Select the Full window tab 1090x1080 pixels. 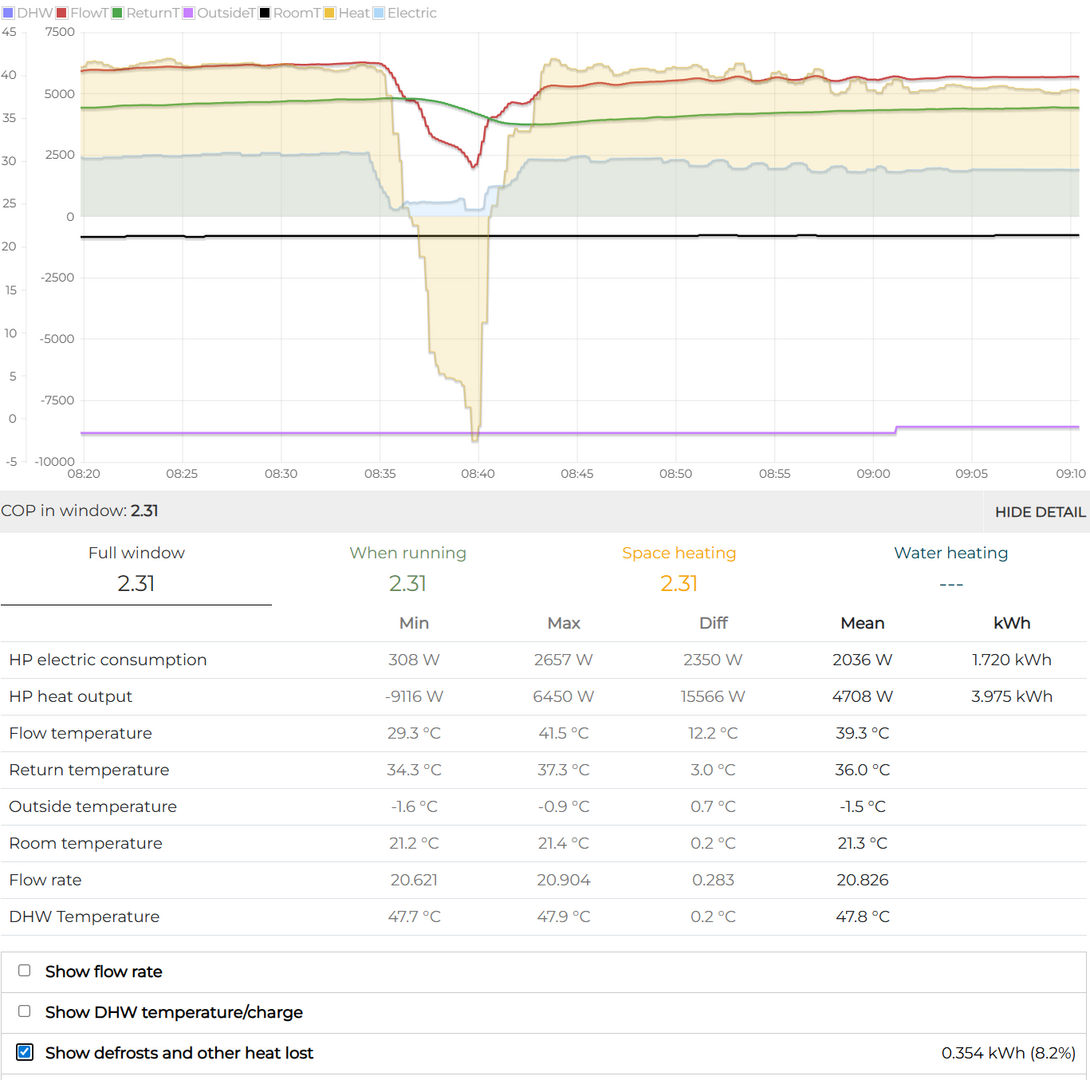pos(136,568)
